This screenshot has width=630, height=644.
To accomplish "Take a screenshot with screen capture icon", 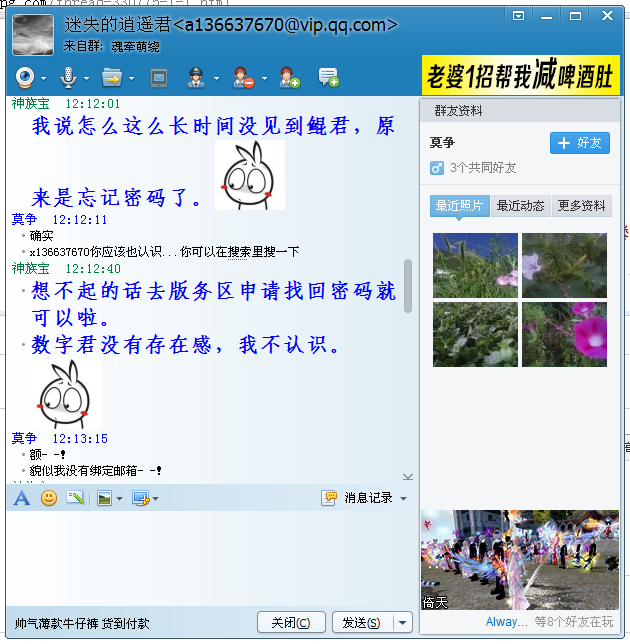I will pyautogui.click(x=141, y=499).
